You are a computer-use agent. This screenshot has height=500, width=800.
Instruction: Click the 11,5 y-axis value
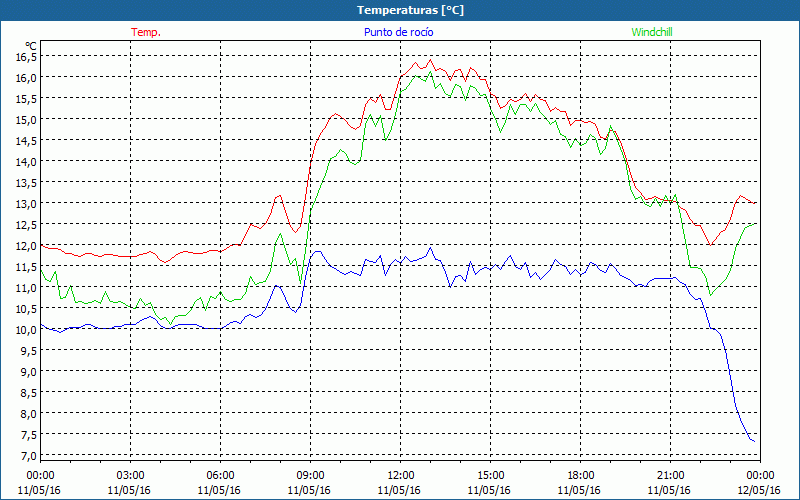click(27, 267)
